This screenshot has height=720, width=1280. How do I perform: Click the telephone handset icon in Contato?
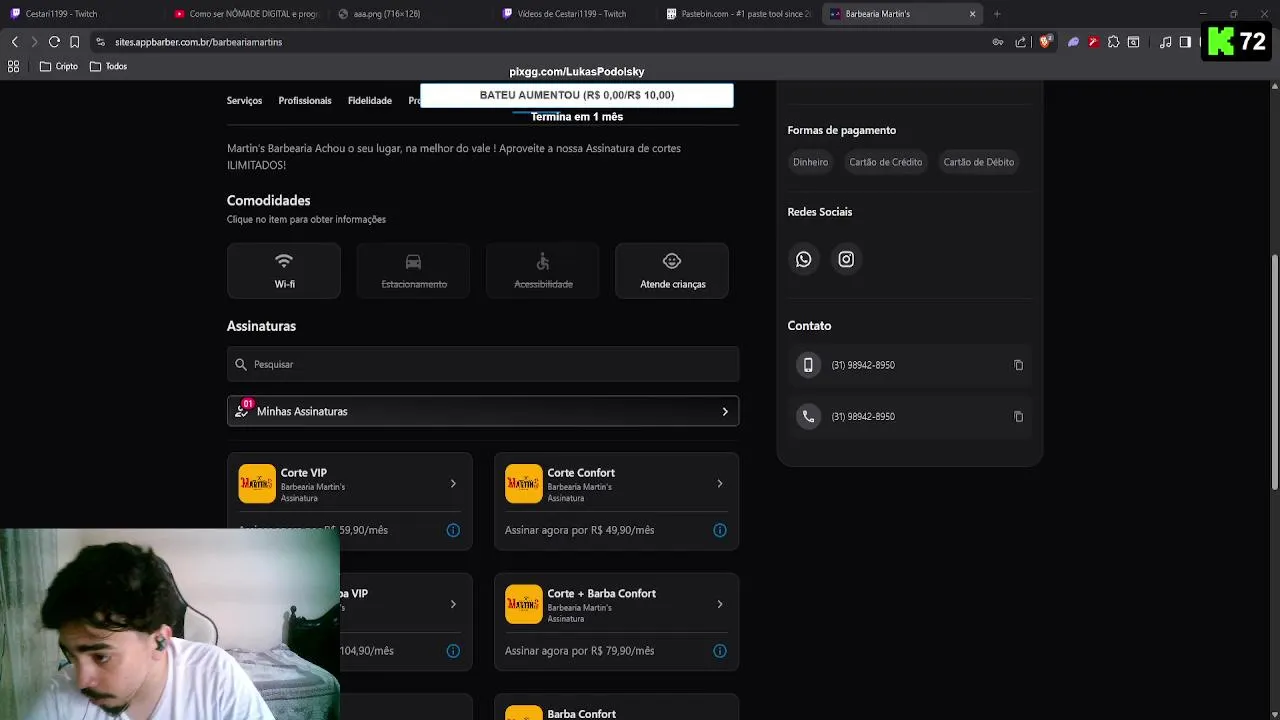[x=808, y=416]
